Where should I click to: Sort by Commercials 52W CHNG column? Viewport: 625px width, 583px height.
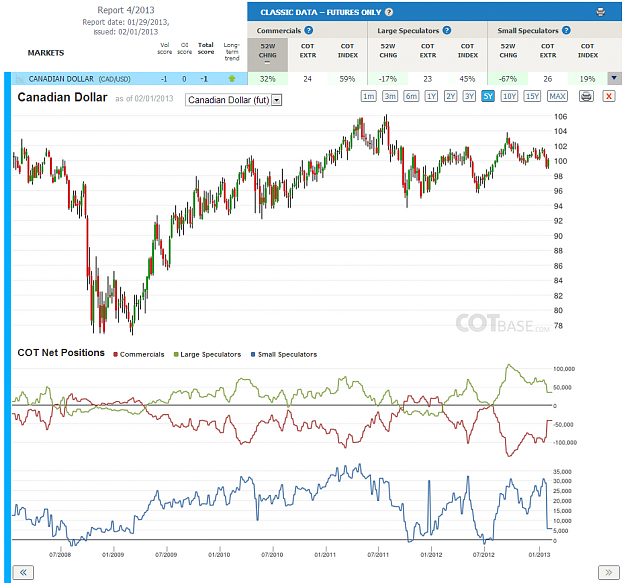(267, 54)
